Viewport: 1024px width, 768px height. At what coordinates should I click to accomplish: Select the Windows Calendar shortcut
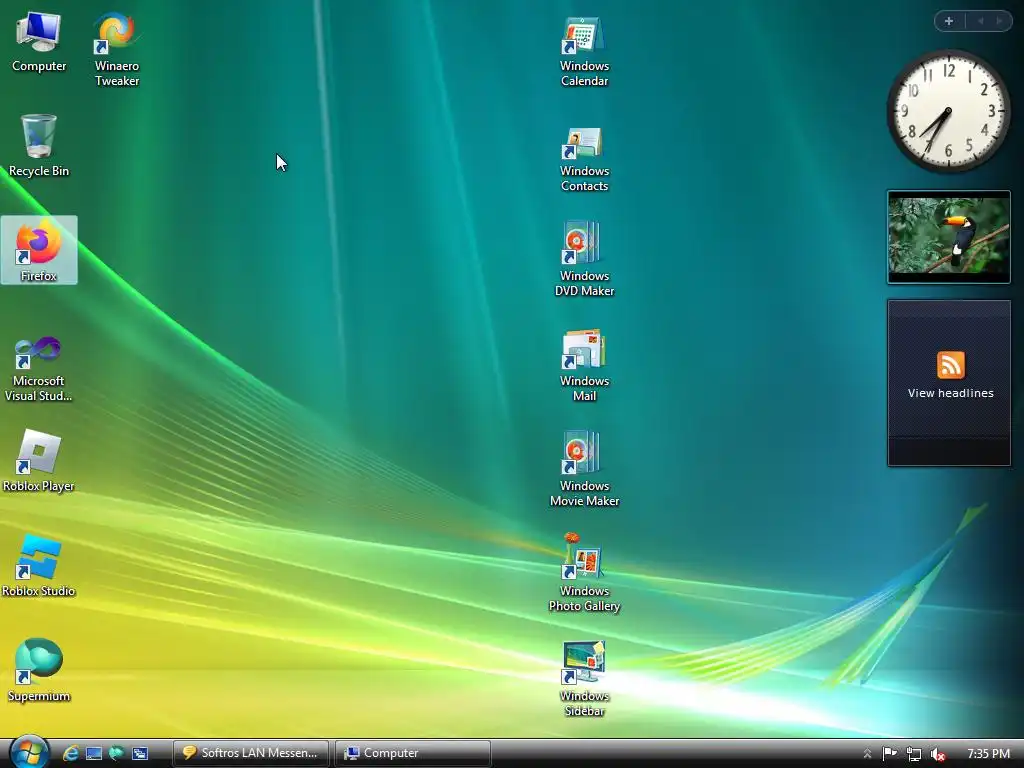(584, 52)
